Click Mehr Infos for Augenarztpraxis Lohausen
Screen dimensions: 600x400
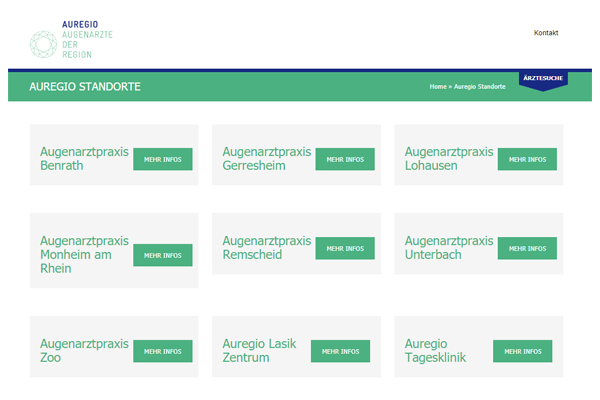[527, 159]
